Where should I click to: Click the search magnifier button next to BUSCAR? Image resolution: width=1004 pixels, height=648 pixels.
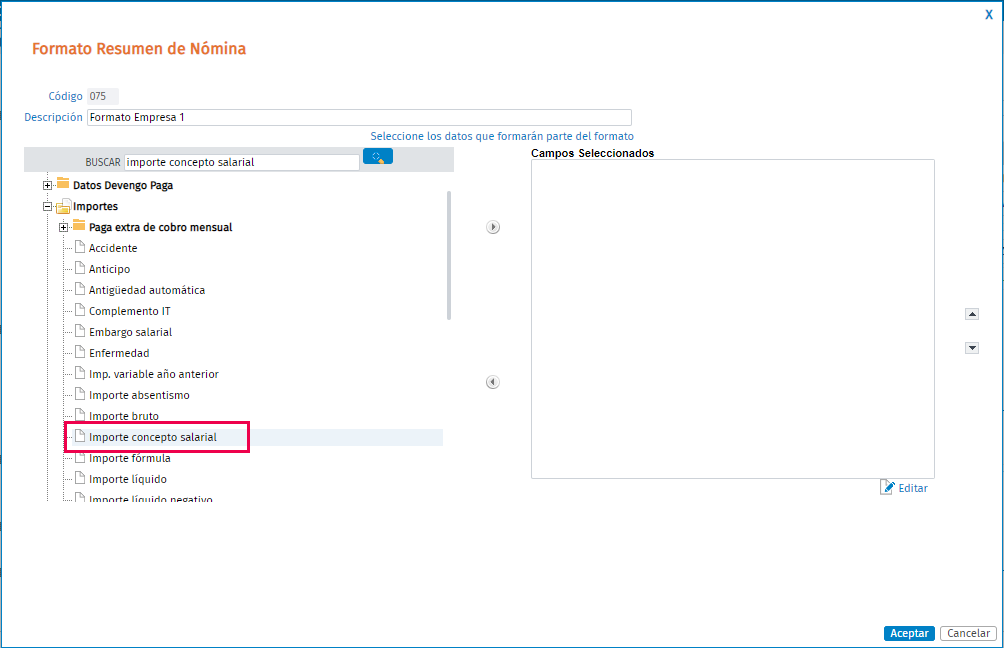(x=378, y=156)
